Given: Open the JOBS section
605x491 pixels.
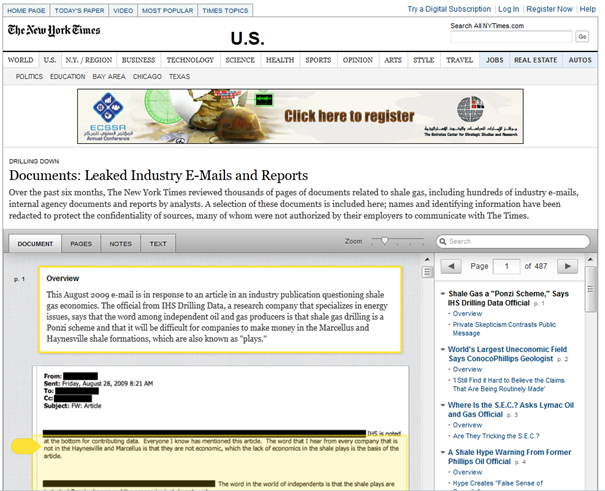Looking at the screenshot, I should 495,60.
